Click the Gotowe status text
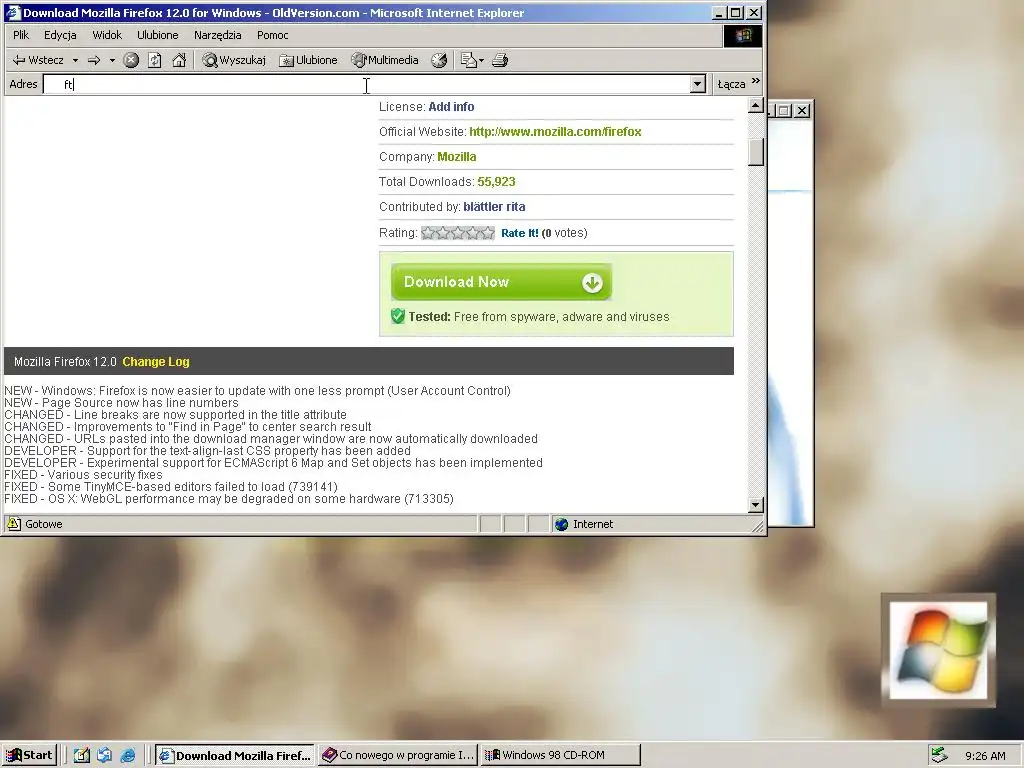The height and width of the screenshot is (768, 1024). coord(44,524)
